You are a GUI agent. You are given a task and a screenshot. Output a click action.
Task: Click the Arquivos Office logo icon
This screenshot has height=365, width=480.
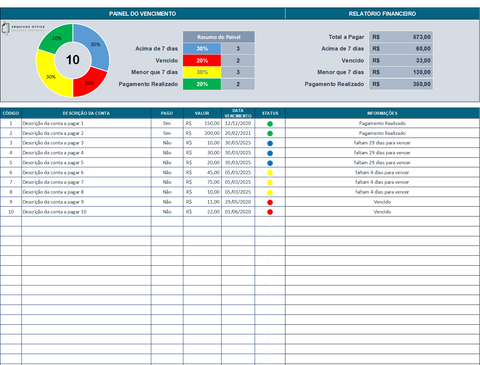point(6,29)
